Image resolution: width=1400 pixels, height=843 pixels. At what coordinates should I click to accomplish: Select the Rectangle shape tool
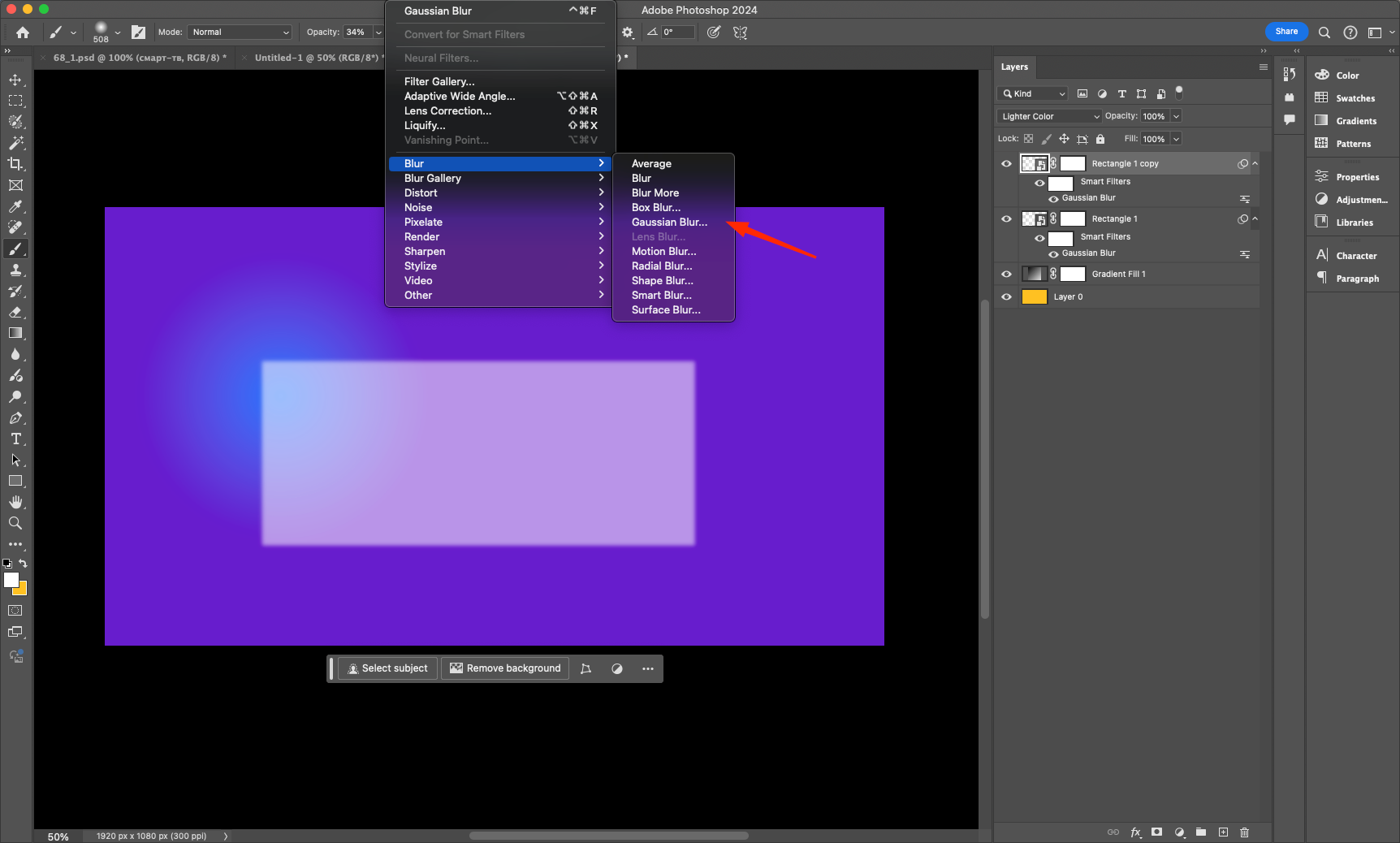tap(15, 481)
